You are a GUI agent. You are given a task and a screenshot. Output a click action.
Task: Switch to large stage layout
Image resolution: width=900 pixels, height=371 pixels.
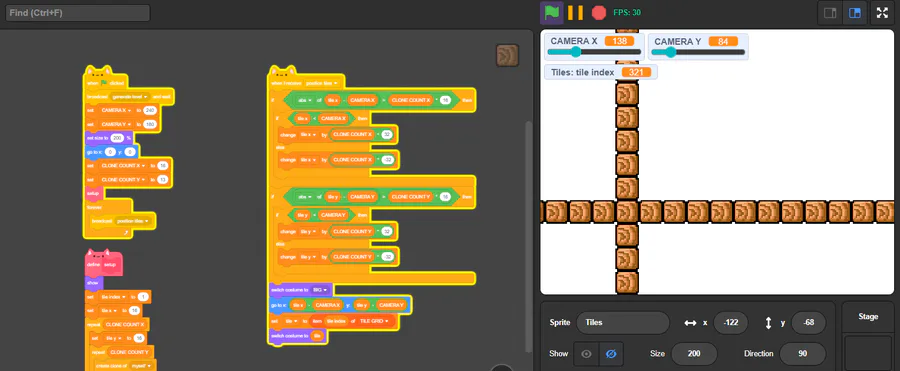coord(855,13)
